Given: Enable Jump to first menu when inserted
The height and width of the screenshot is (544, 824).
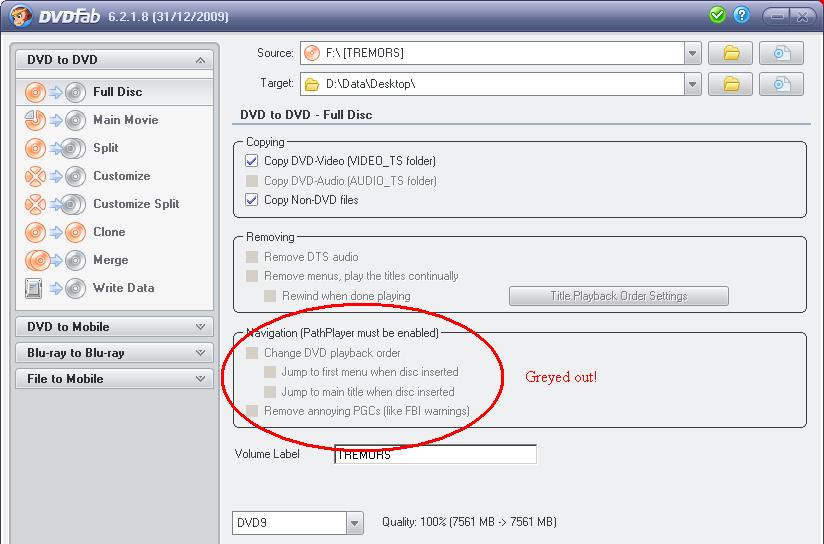Looking at the screenshot, I should click(270, 372).
